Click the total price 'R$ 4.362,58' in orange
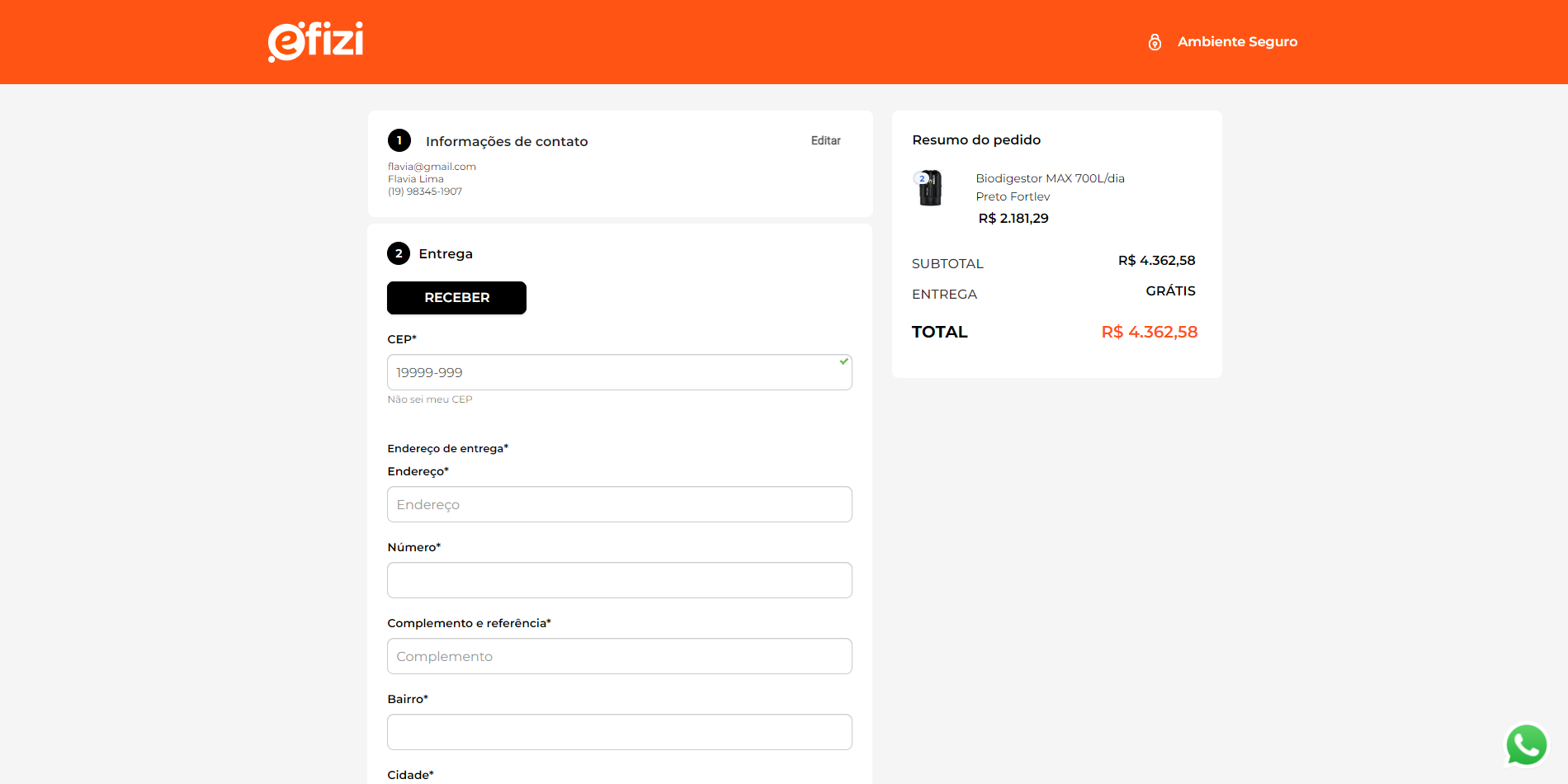 point(1149,332)
